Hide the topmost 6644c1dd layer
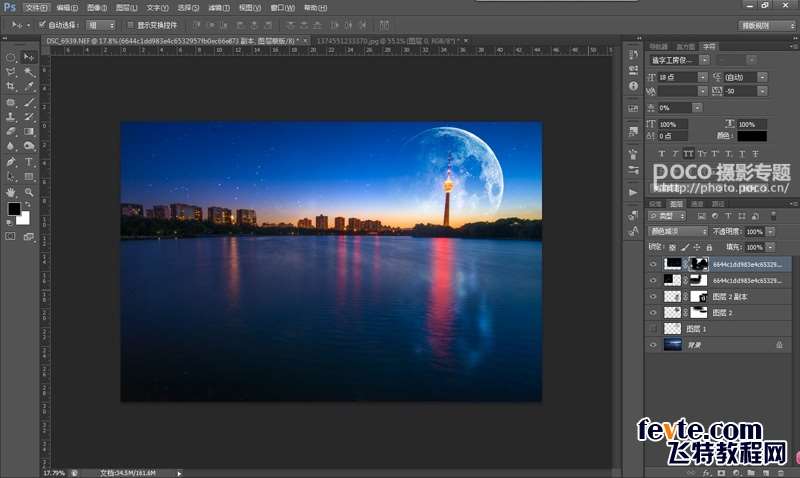The height and width of the screenshot is (478, 800). click(653, 264)
